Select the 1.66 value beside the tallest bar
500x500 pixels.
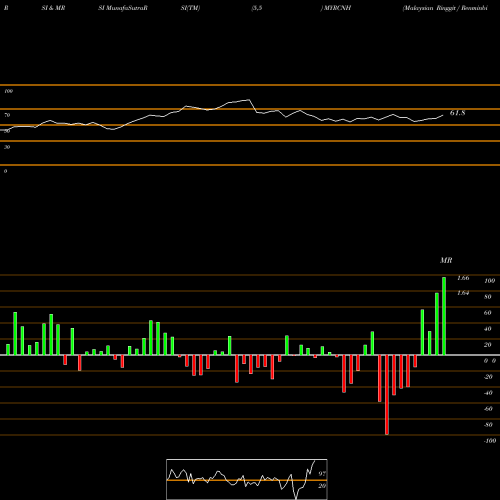(x=463, y=278)
